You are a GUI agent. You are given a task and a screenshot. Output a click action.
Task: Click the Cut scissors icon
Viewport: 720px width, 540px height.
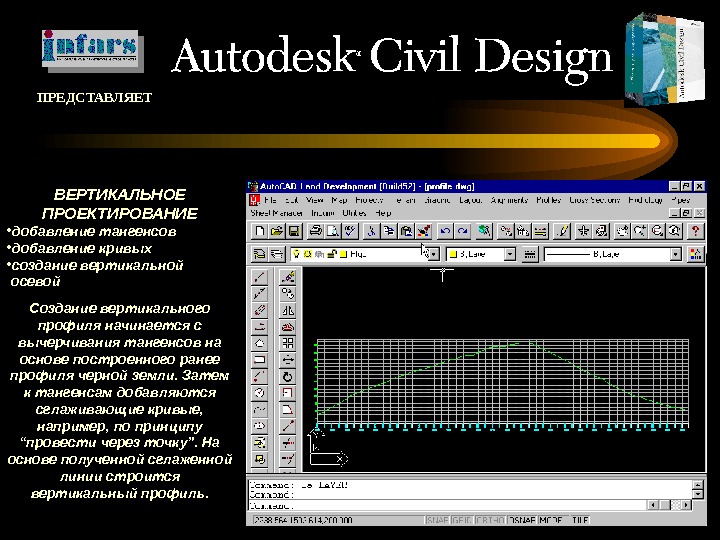pyautogui.click(x=371, y=231)
